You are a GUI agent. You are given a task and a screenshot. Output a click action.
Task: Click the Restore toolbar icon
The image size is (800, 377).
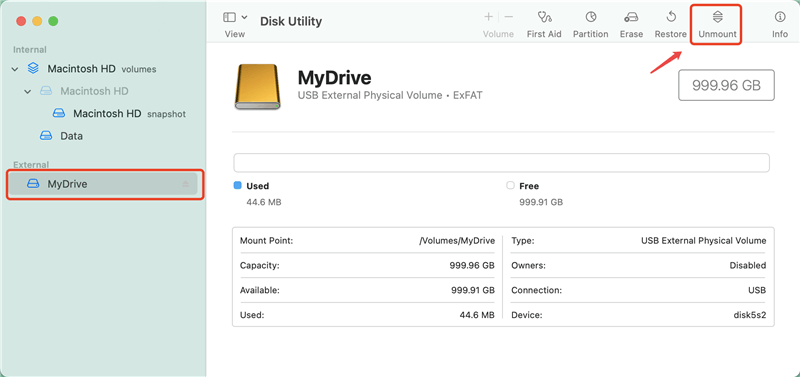pyautogui.click(x=671, y=18)
